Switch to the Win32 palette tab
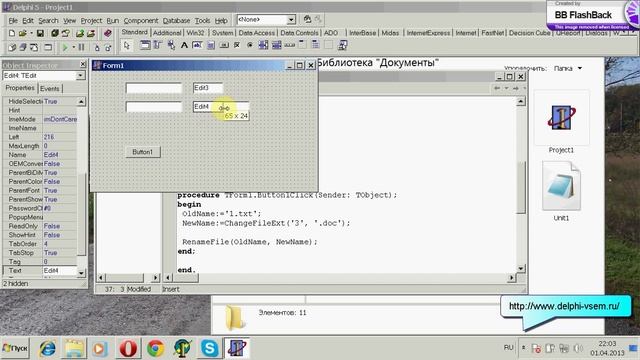Image resolution: width=640 pixels, height=360 pixels. tap(196, 33)
